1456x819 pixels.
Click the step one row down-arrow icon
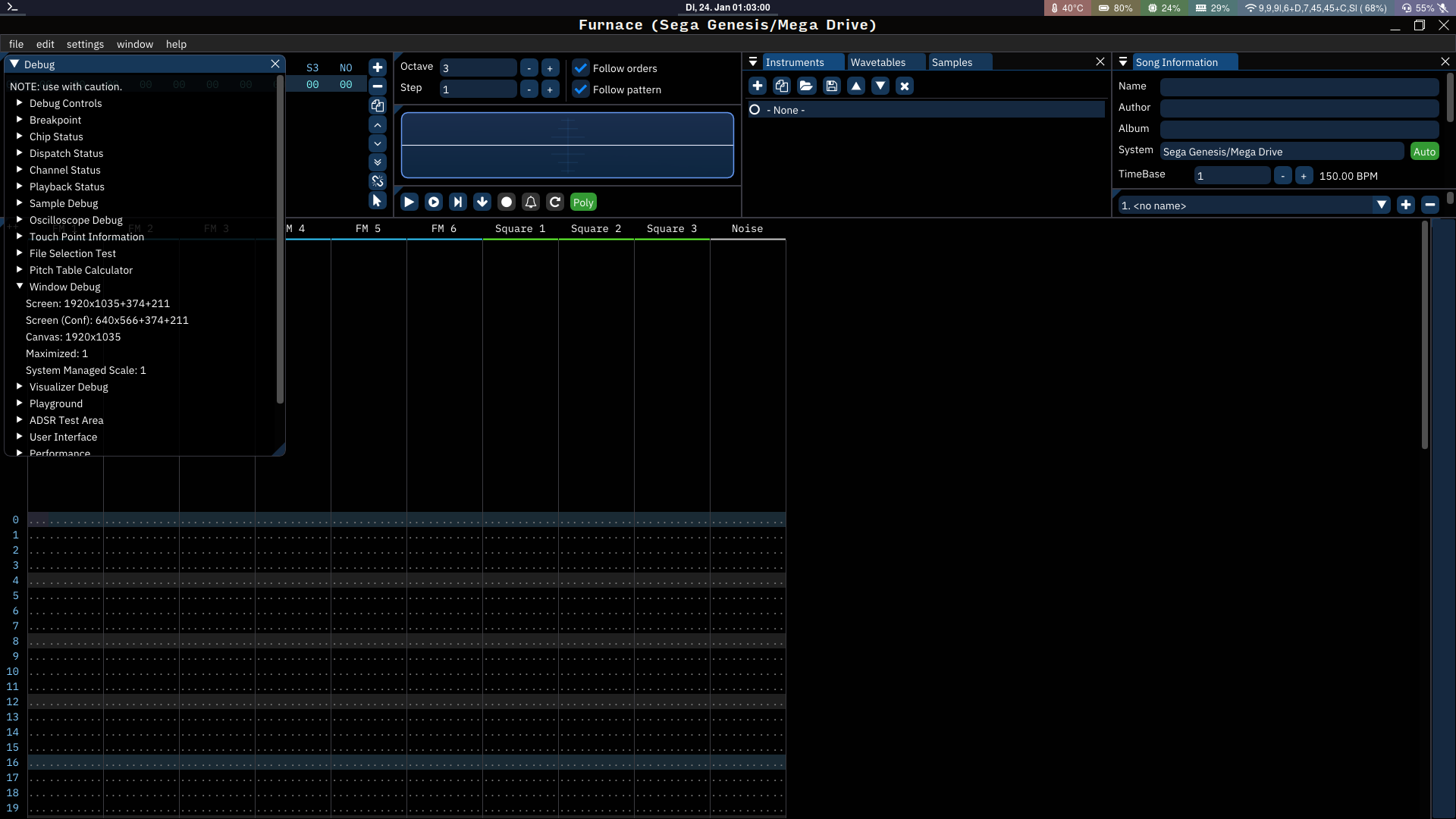coord(482,202)
